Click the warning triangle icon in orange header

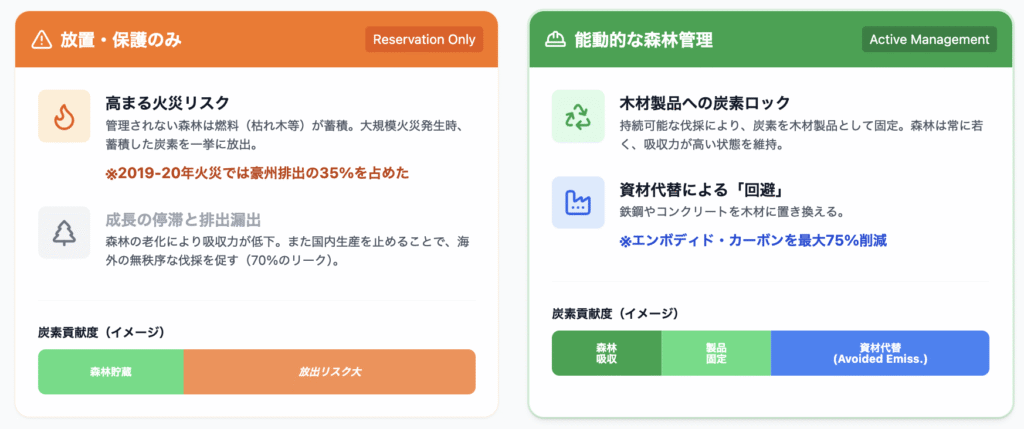click(x=41, y=40)
